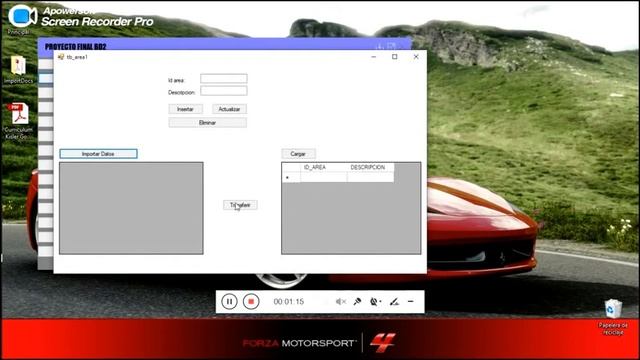Click the new-row asterisk row header
This screenshot has width=640, height=360.
[x=291, y=177]
